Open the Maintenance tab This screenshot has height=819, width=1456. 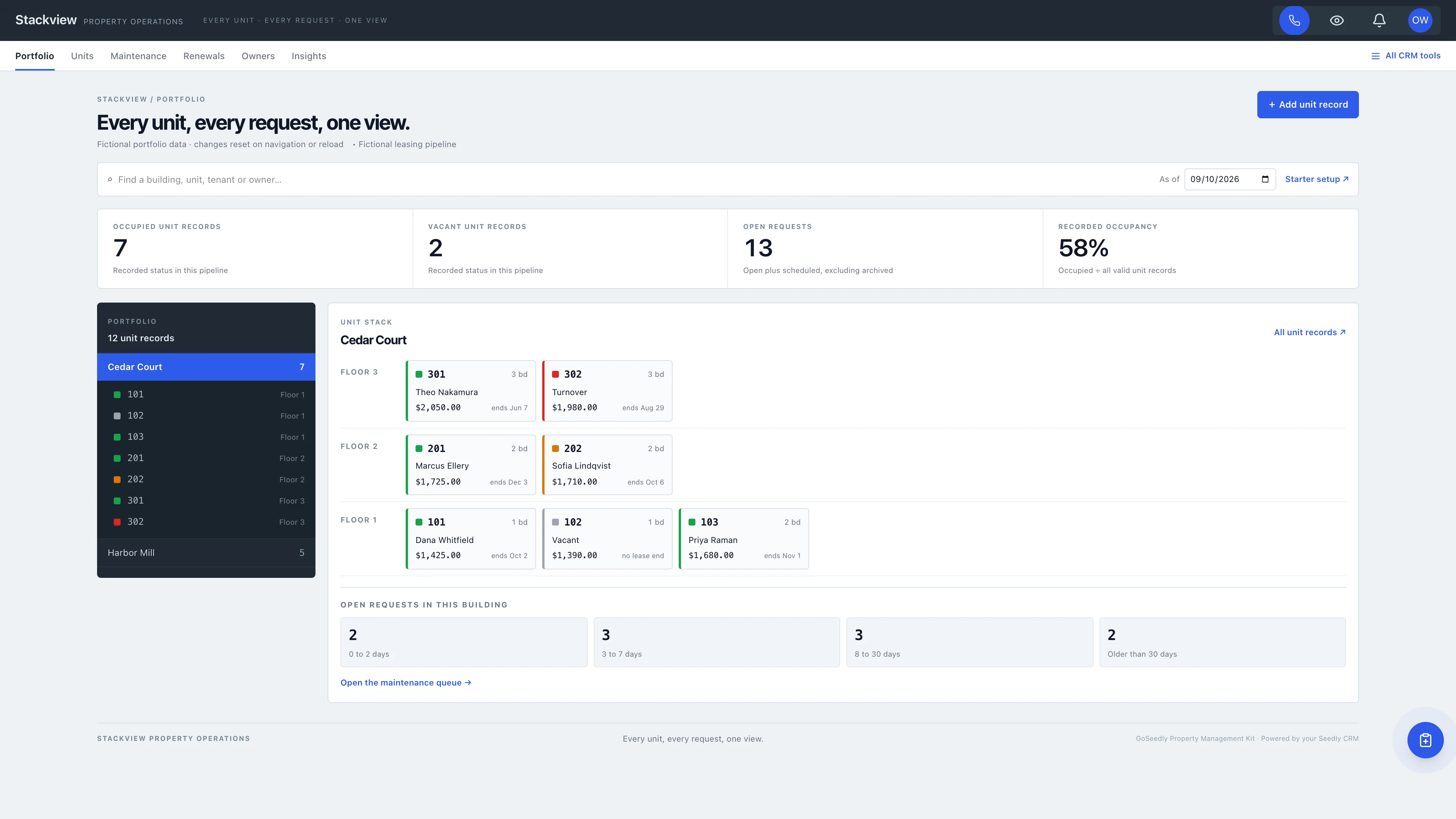click(x=138, y=56)
